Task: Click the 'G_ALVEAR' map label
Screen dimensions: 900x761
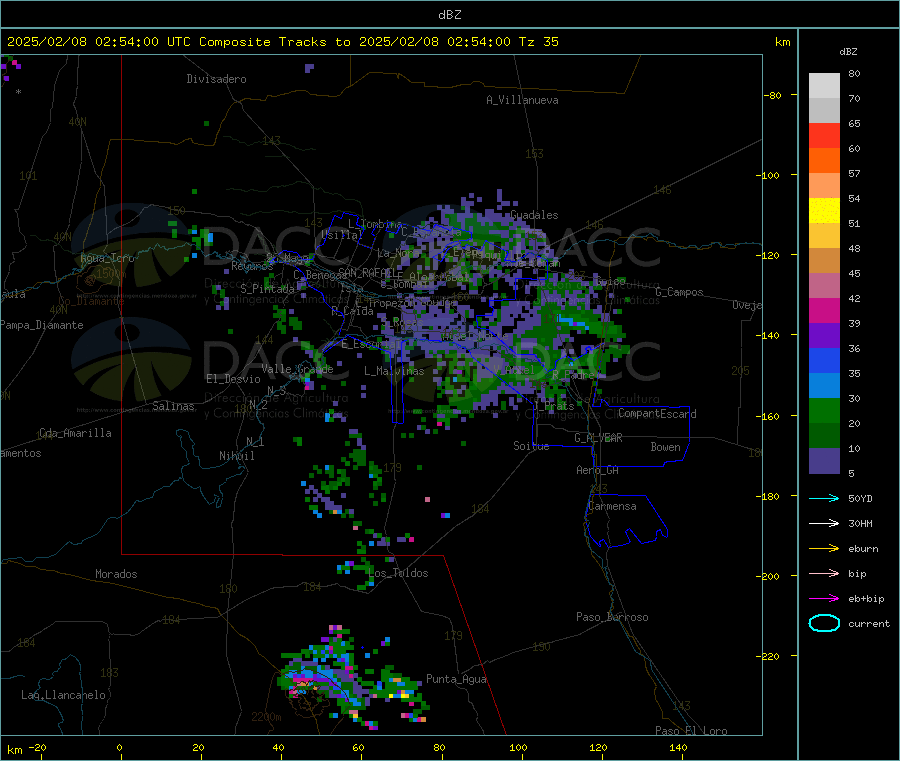Action: coord(598,438)
